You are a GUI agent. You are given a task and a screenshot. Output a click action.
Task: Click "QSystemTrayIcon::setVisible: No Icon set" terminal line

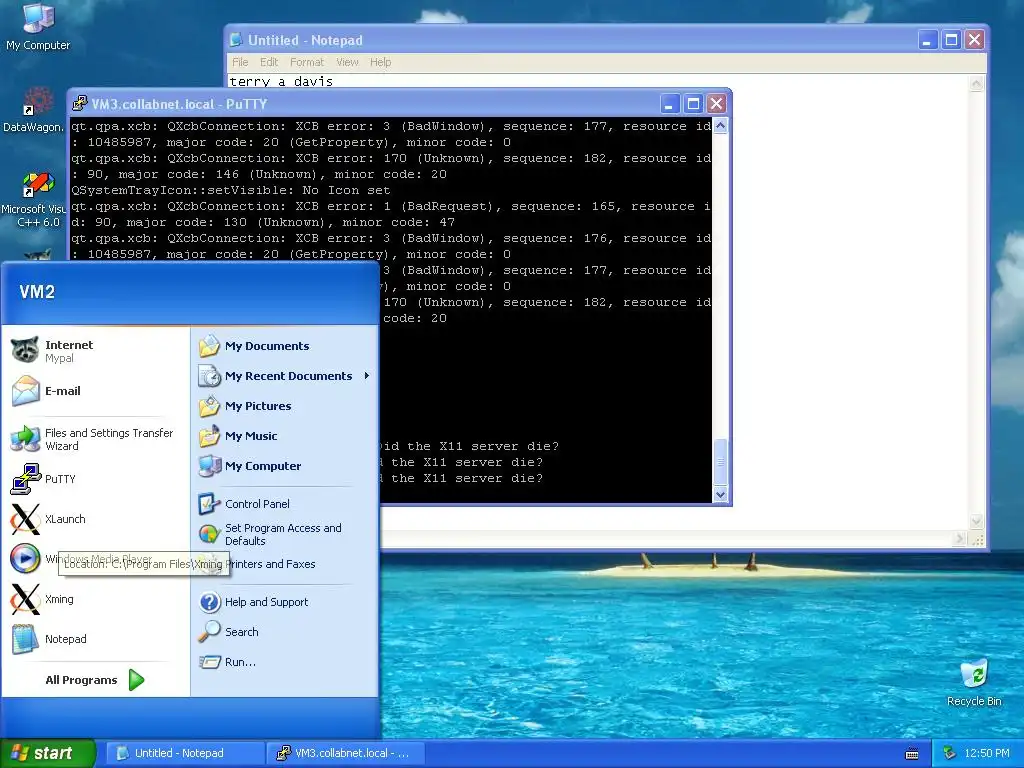pos(231,190)
